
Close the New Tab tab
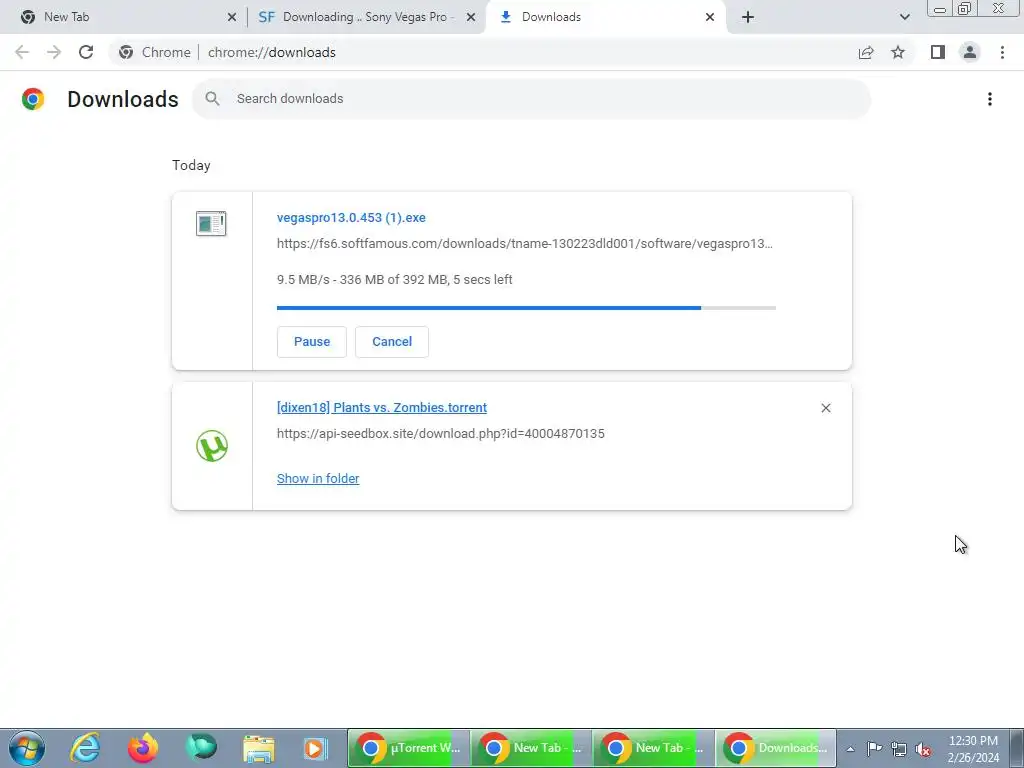click(232, 17)
